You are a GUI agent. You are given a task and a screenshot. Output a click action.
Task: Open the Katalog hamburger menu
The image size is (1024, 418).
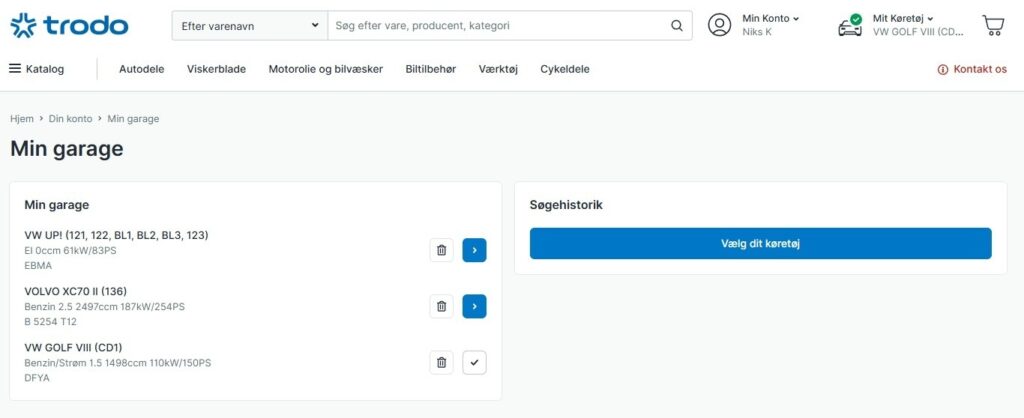37,69
